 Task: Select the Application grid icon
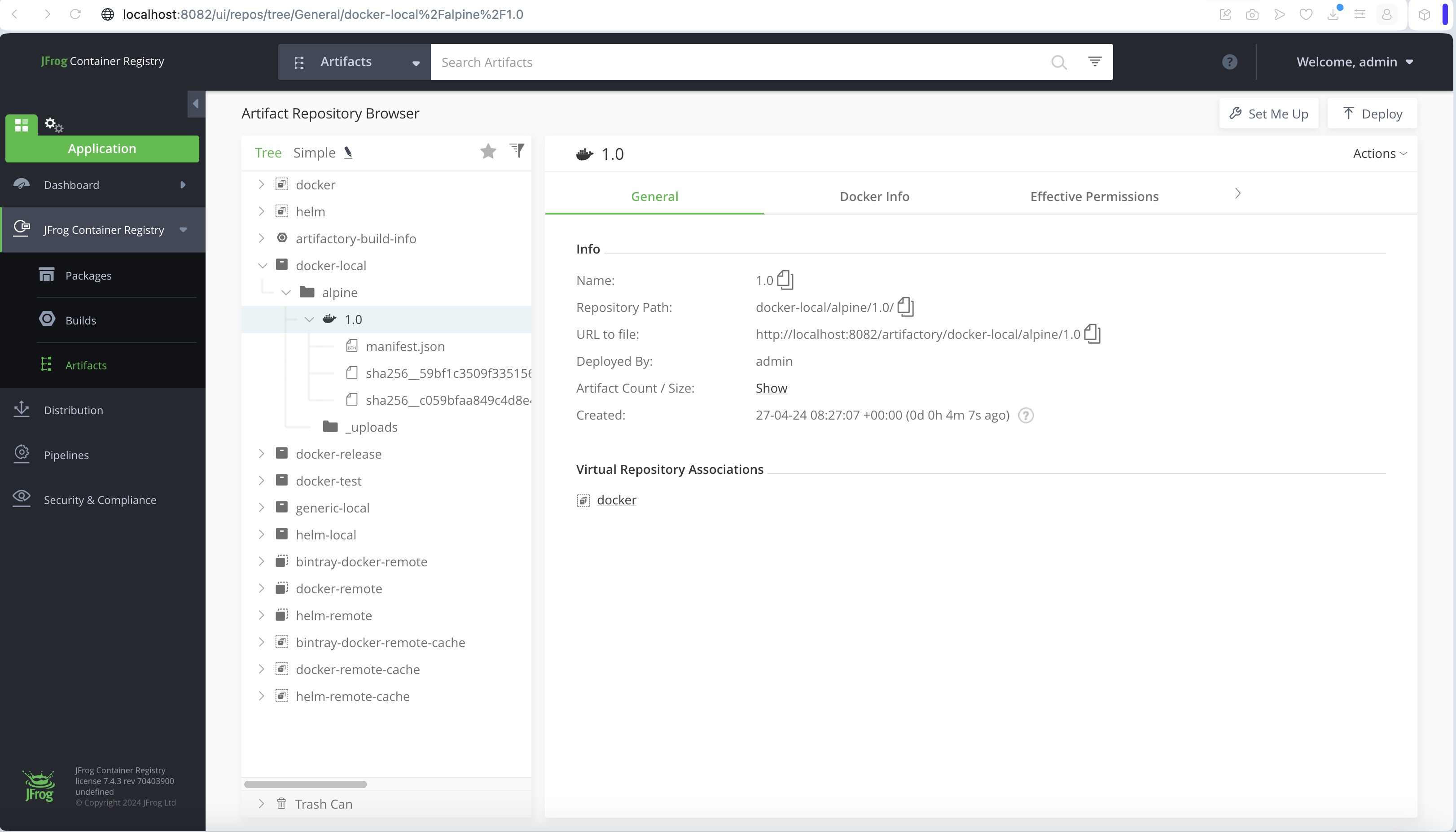tap(22, 125)
